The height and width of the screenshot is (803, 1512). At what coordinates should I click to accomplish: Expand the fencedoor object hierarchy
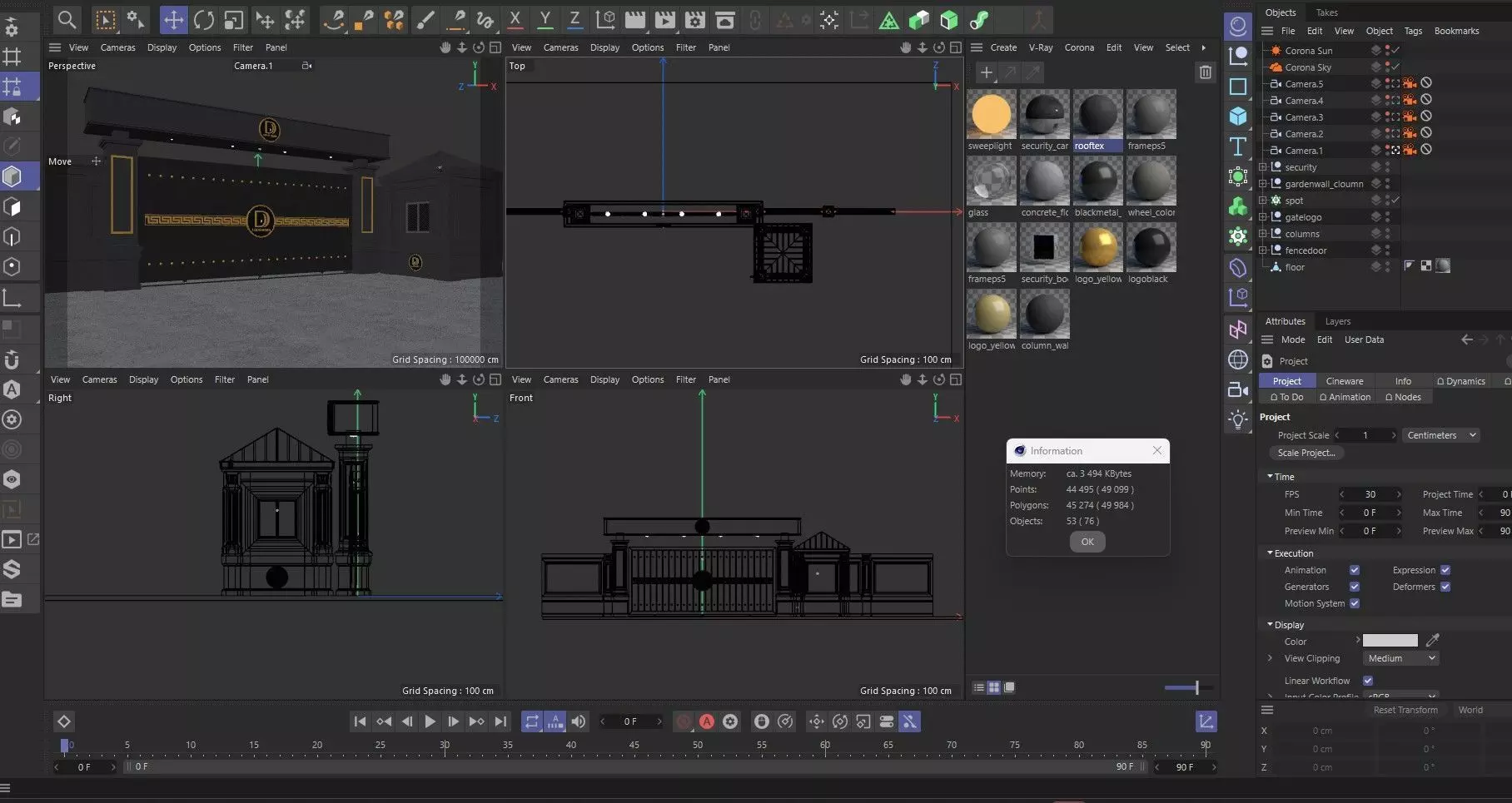click(1263, 250)
